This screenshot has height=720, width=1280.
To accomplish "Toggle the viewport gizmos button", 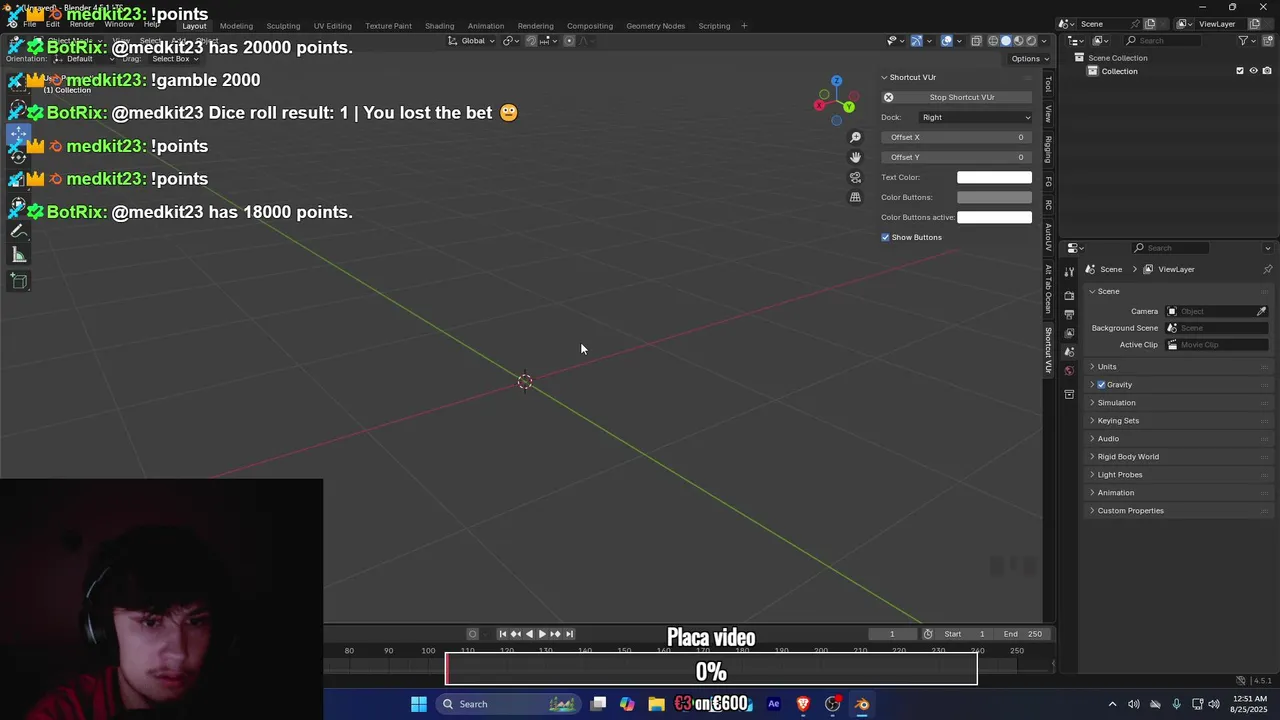I will click(x=916, y=41).
